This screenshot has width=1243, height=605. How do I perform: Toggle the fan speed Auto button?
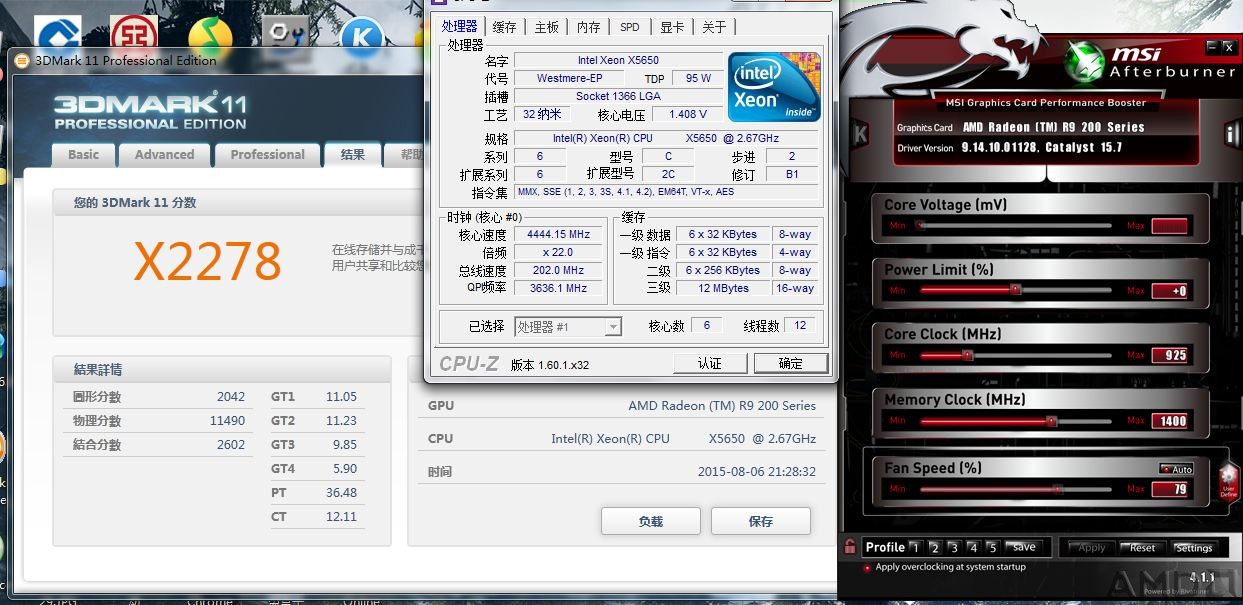tap(1176, 469)
